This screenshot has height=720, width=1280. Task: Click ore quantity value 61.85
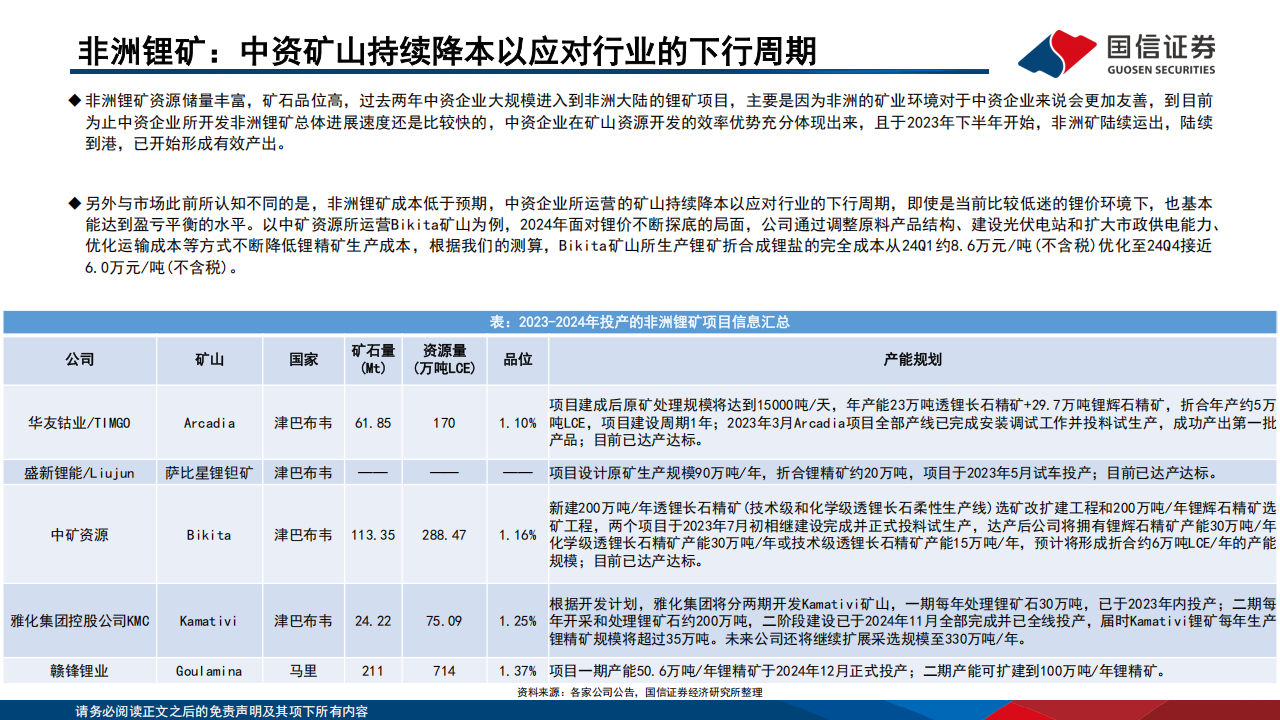click(x=373, y=423)
